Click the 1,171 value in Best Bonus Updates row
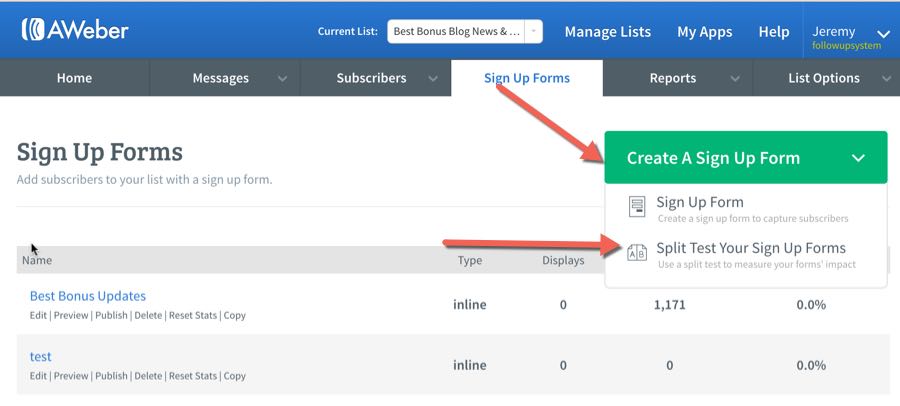 pos(669,305)
